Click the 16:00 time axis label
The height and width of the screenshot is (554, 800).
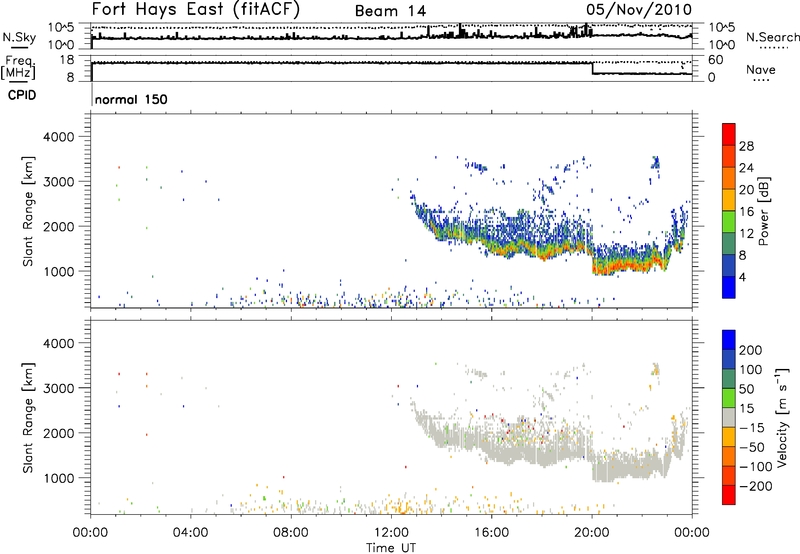click(x=491, y=533)
